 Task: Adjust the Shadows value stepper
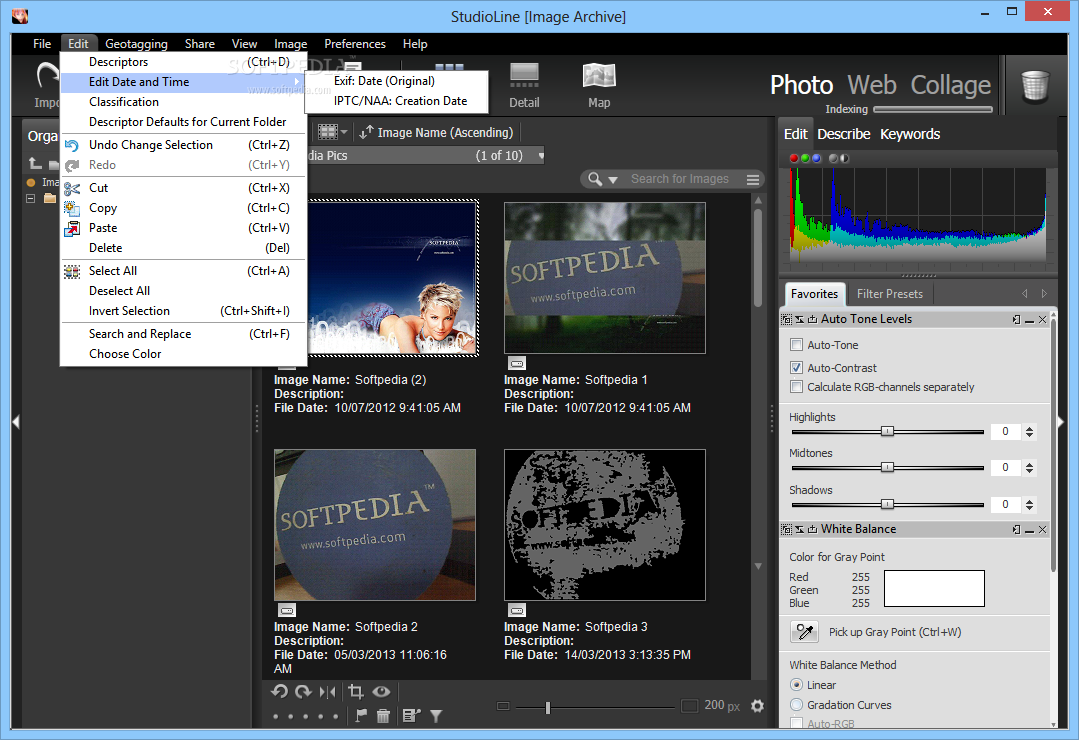[x=1029, y=505]
